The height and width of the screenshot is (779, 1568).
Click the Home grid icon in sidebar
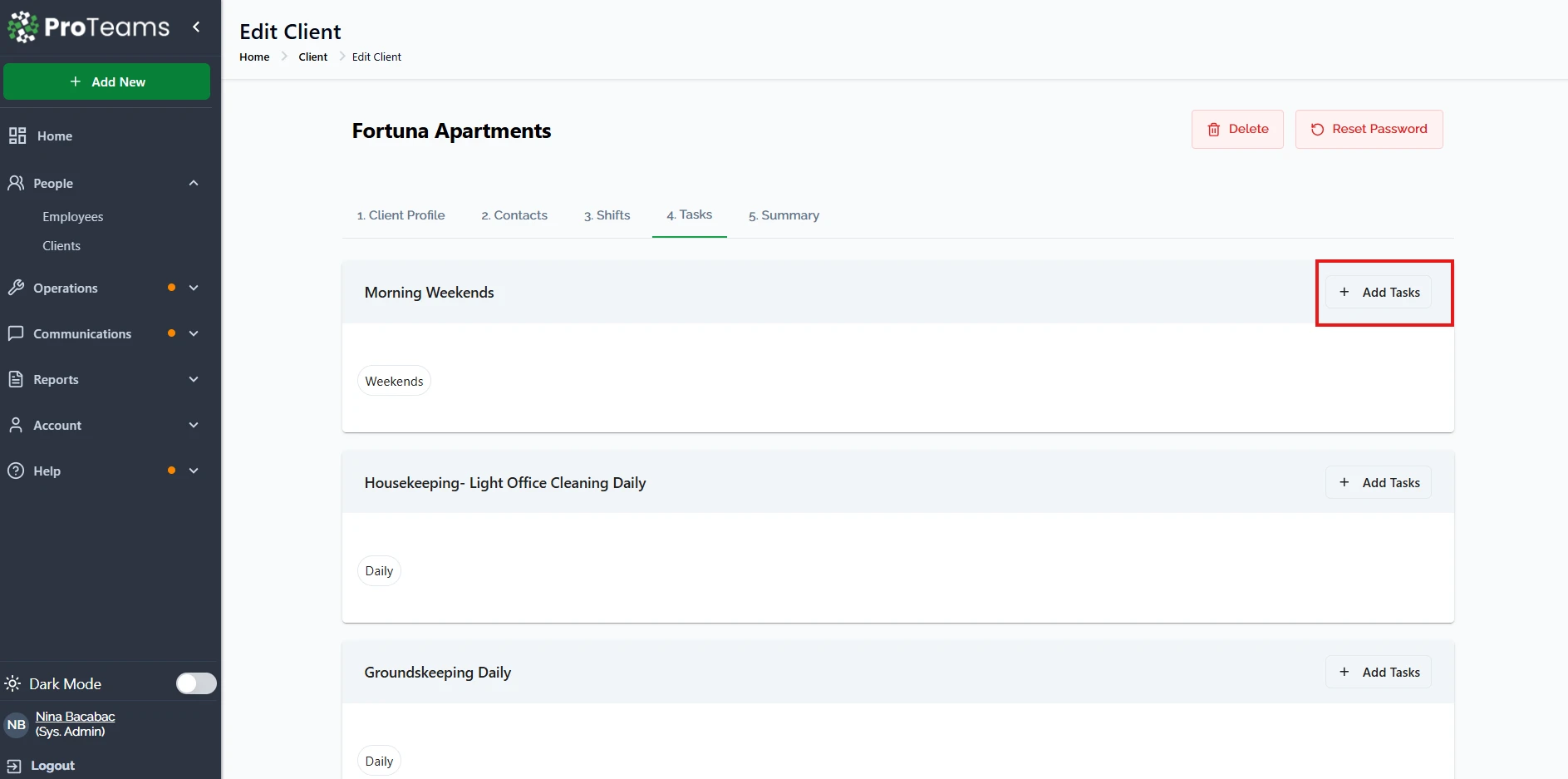coord(17,136)
